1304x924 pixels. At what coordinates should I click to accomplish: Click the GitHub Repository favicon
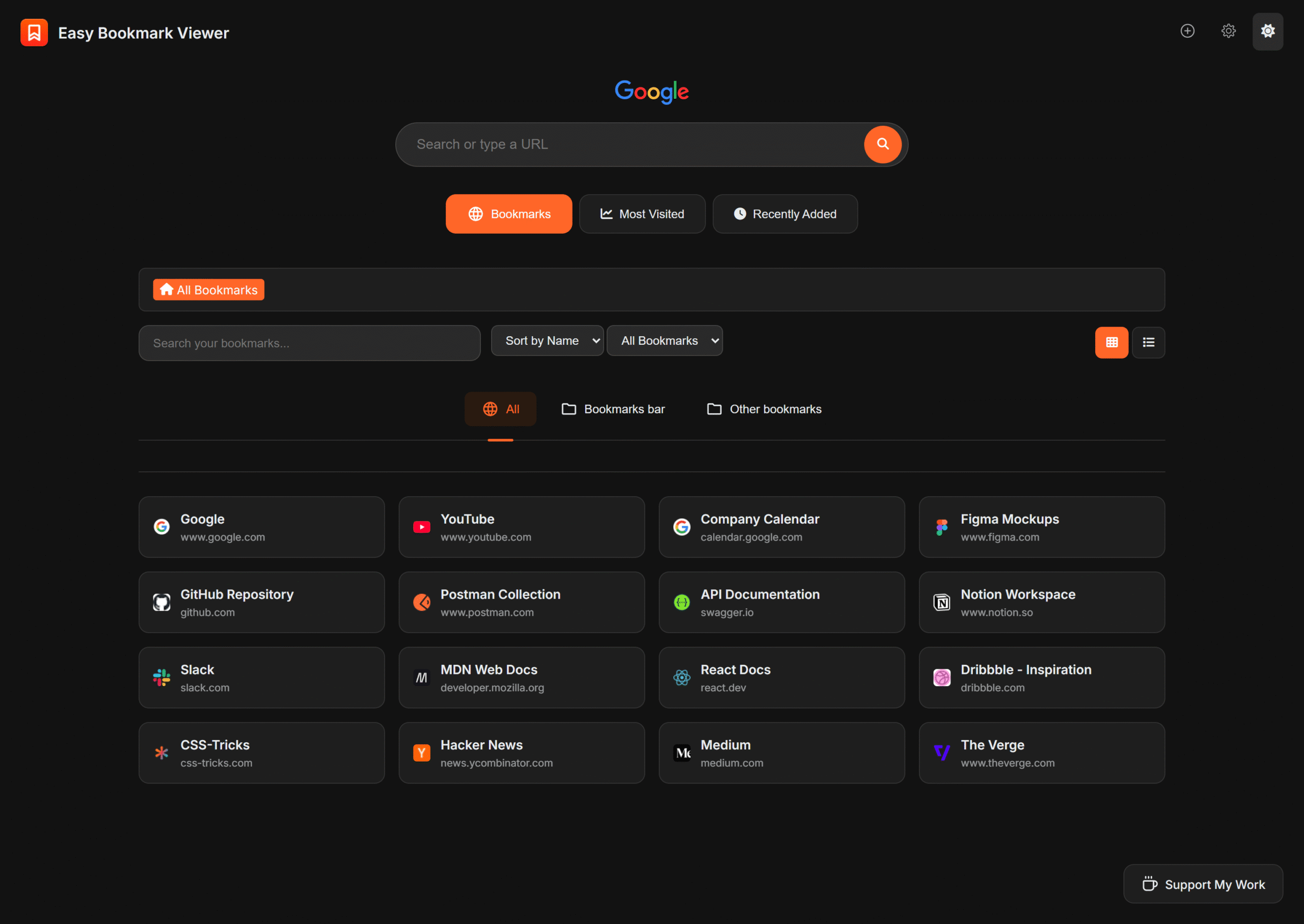click(161, 602)
